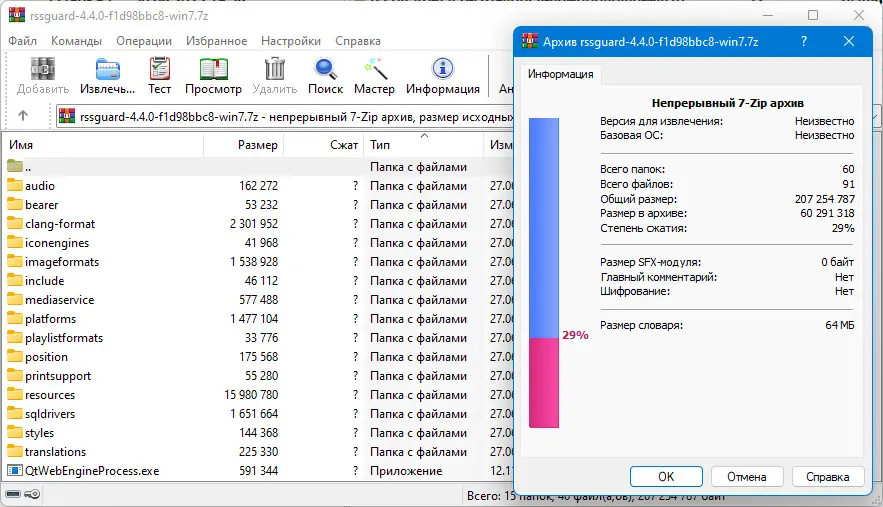Open Поиск (Find) magnifier icon
The width and height of the screenshot is (883, 507).
coord(325,69)
